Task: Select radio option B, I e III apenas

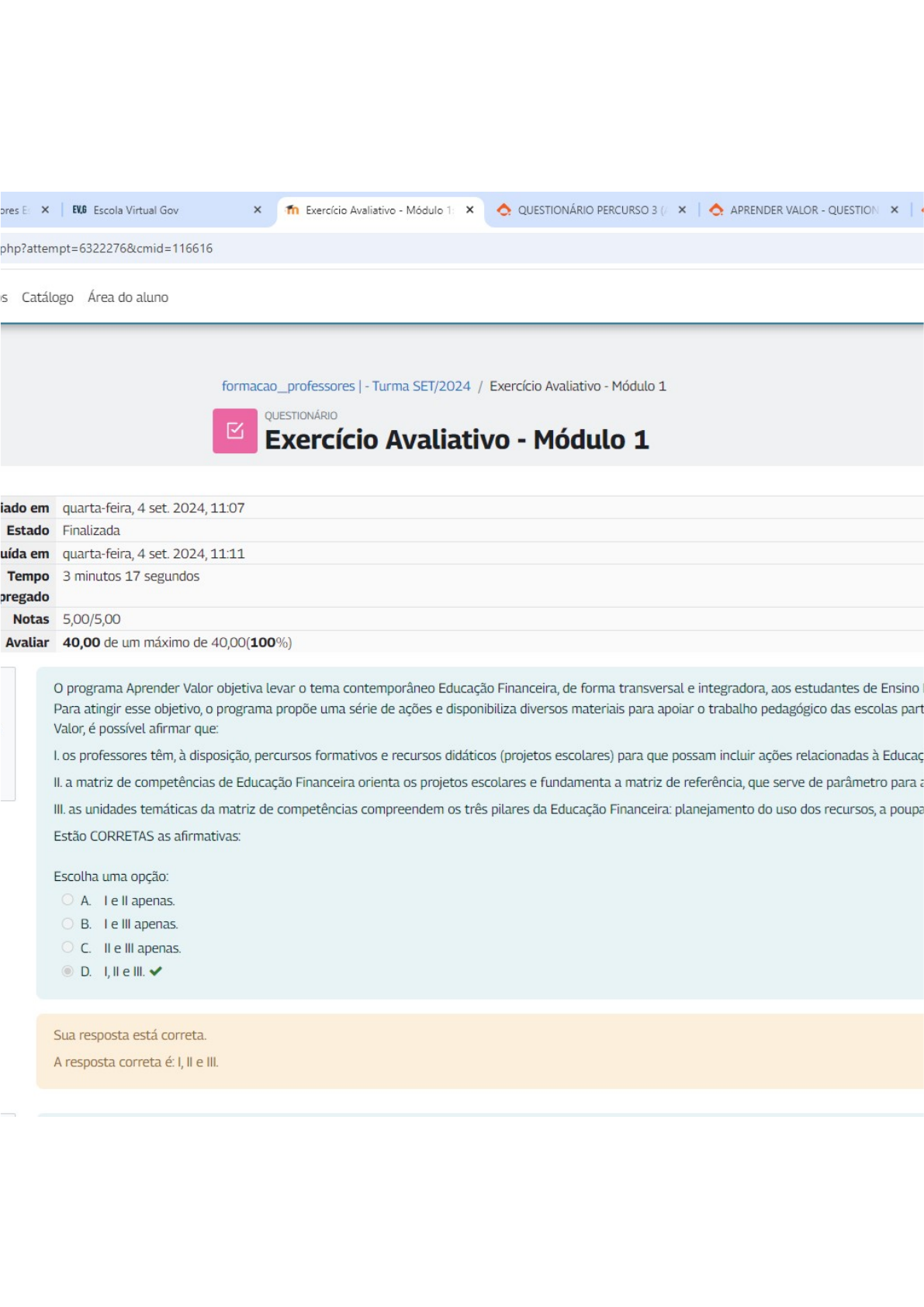Action: tap(67, 924)
